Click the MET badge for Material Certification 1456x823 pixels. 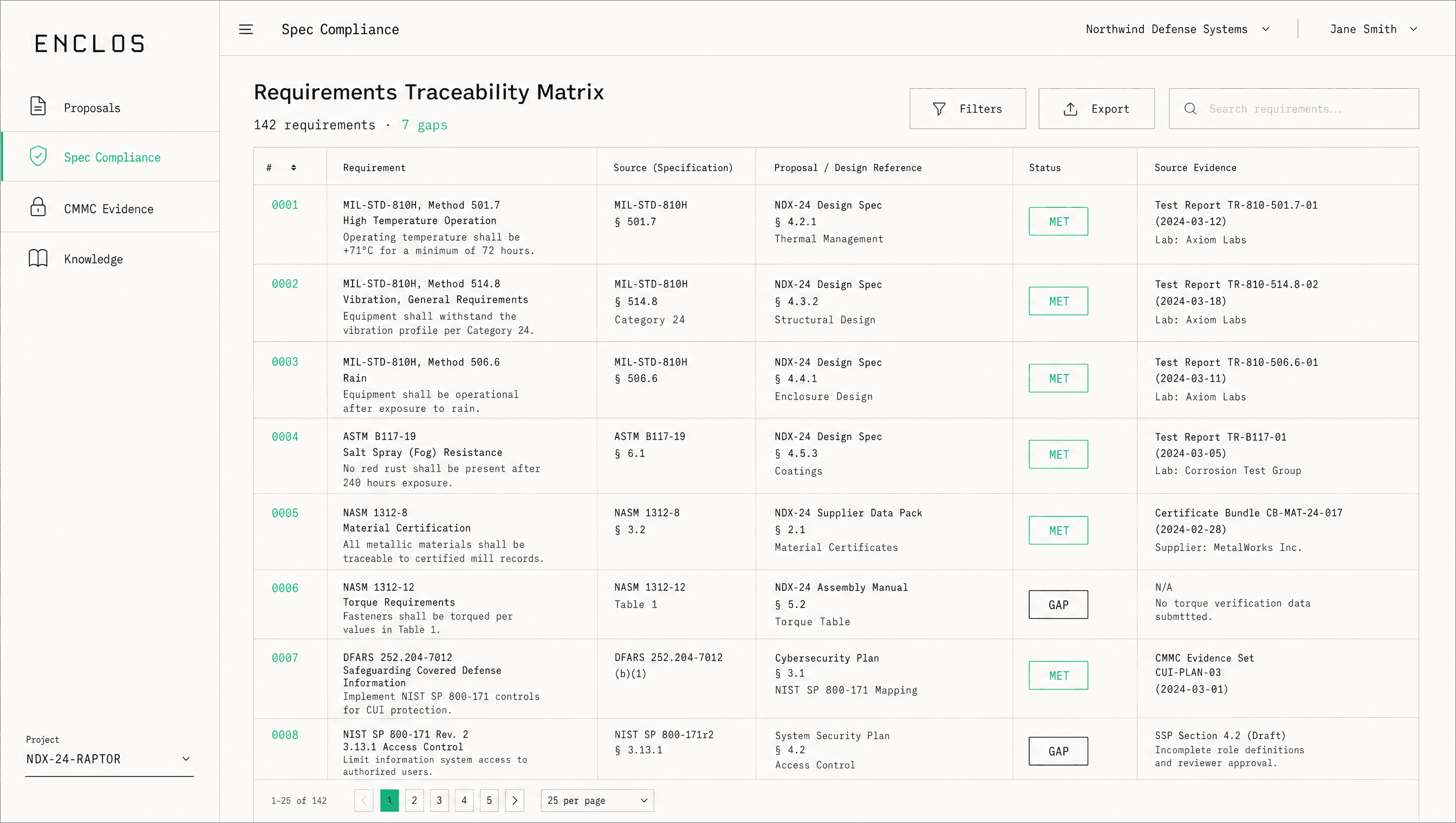point(1058,531)
